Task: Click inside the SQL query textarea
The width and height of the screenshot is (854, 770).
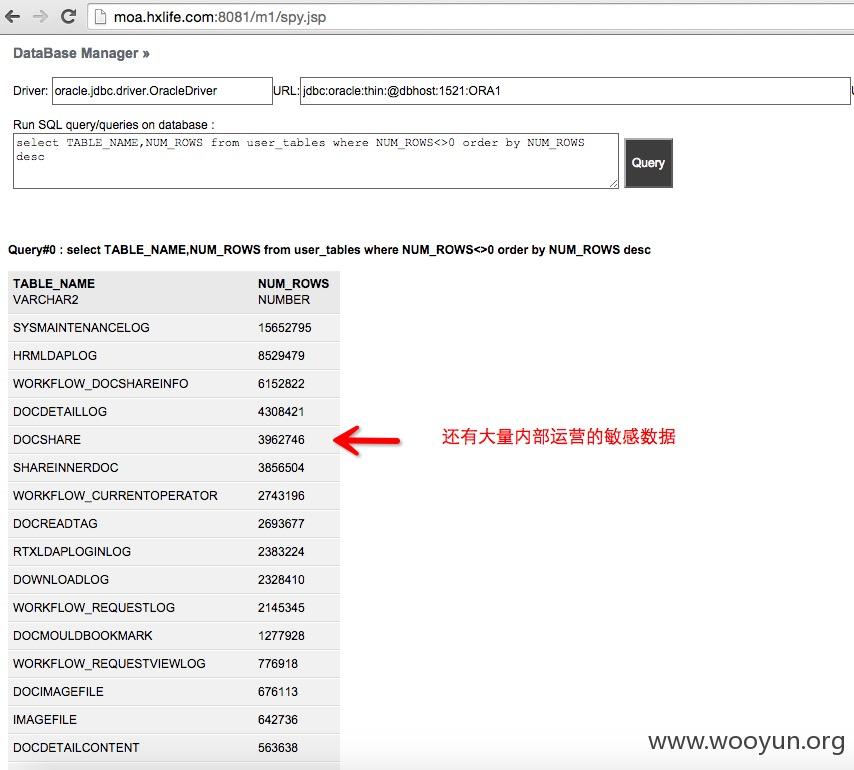Action: click(x=315, y=161)
